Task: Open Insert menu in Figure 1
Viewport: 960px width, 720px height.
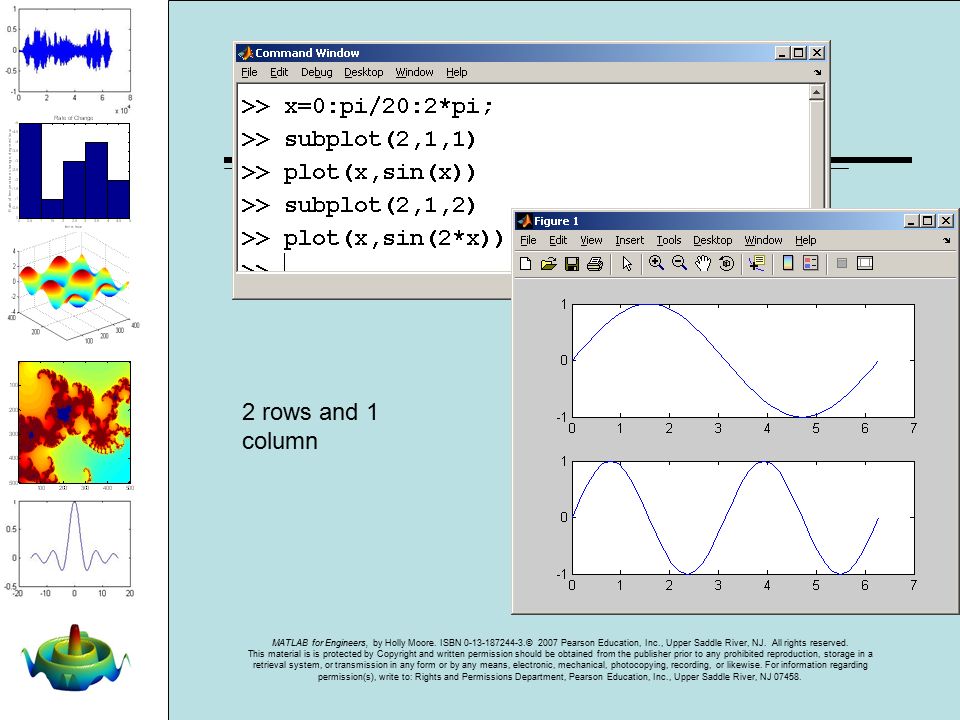Action: [x=629, y=240]
